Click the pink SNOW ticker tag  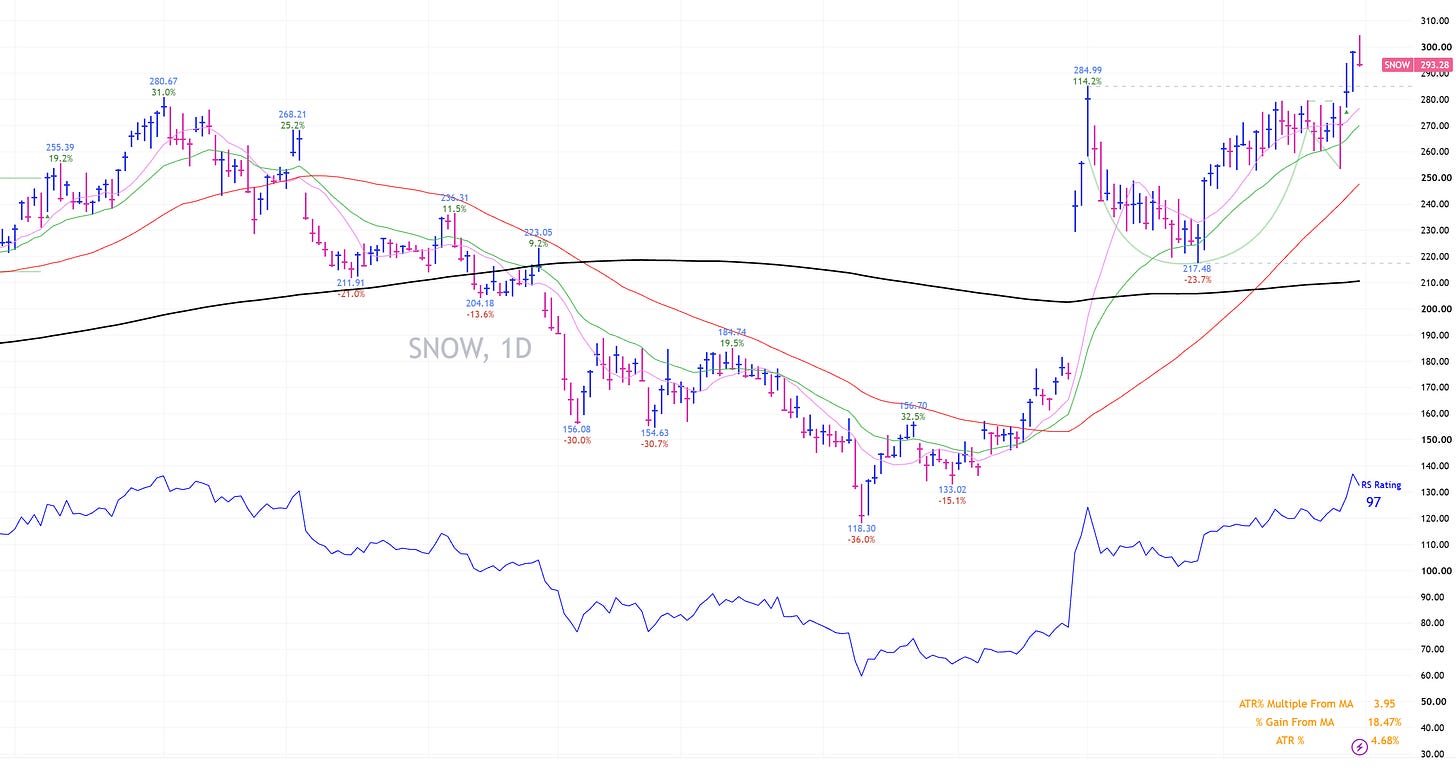click(x=1398, y=65)
